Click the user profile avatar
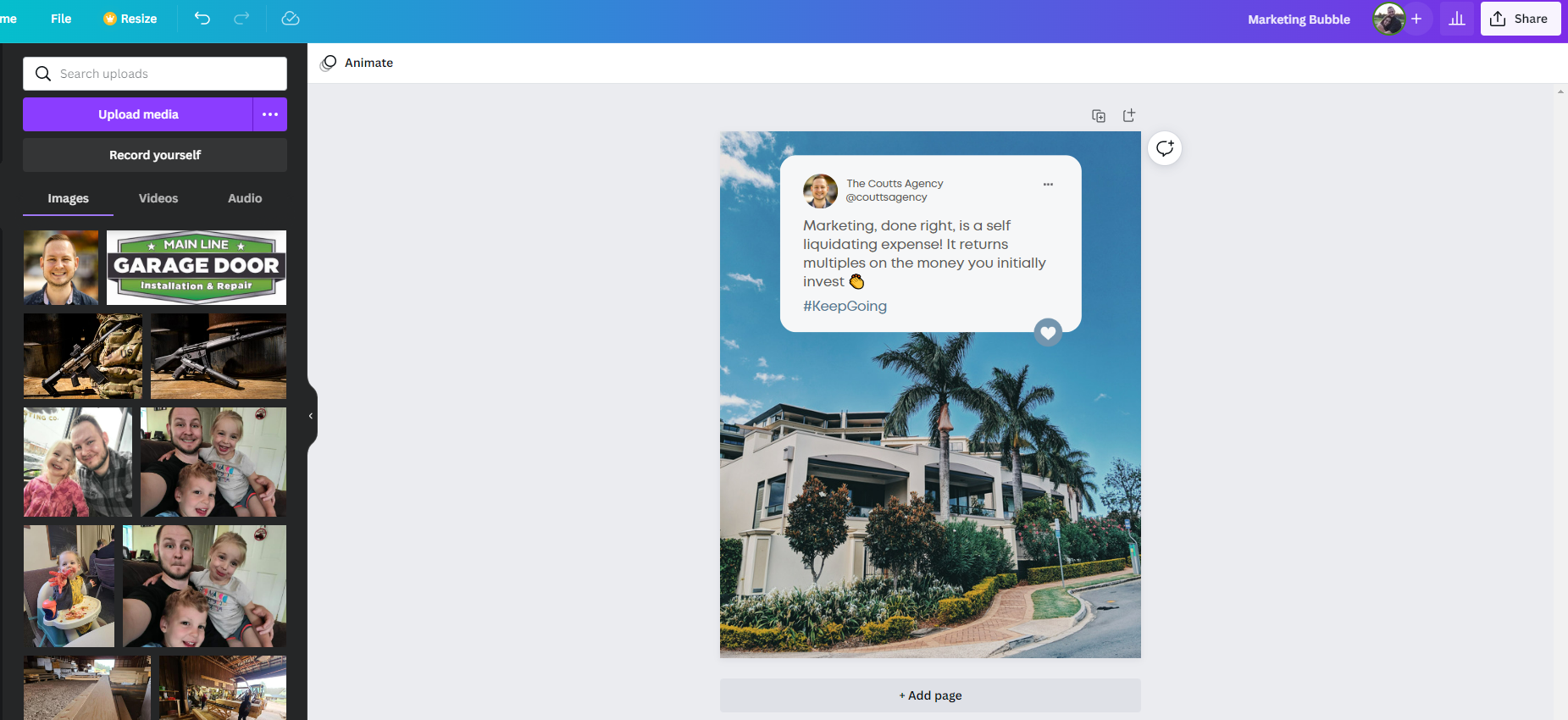This screenshot has height=720, width=1568. [1388, 19]
